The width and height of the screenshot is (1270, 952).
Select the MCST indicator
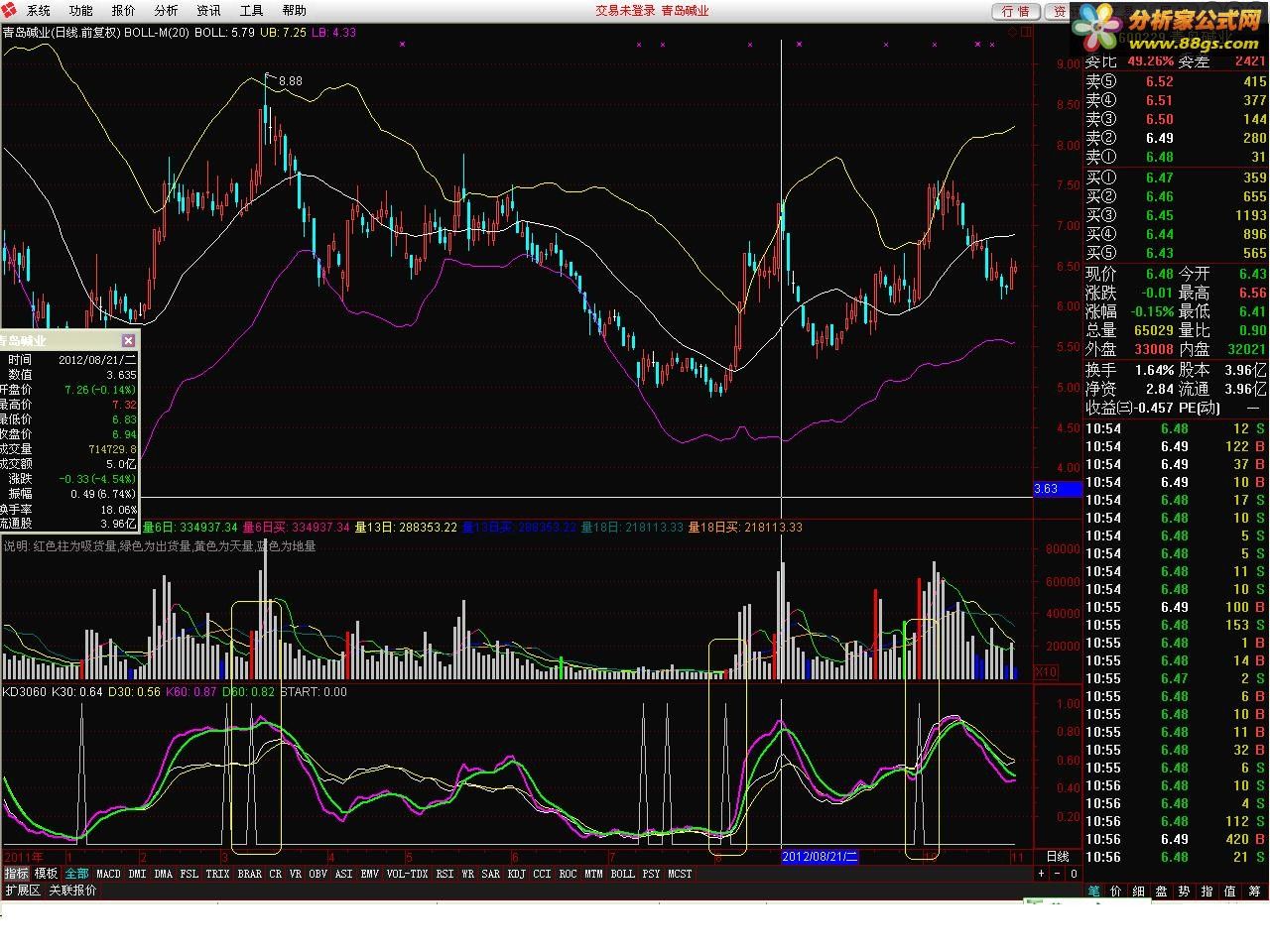681,874
